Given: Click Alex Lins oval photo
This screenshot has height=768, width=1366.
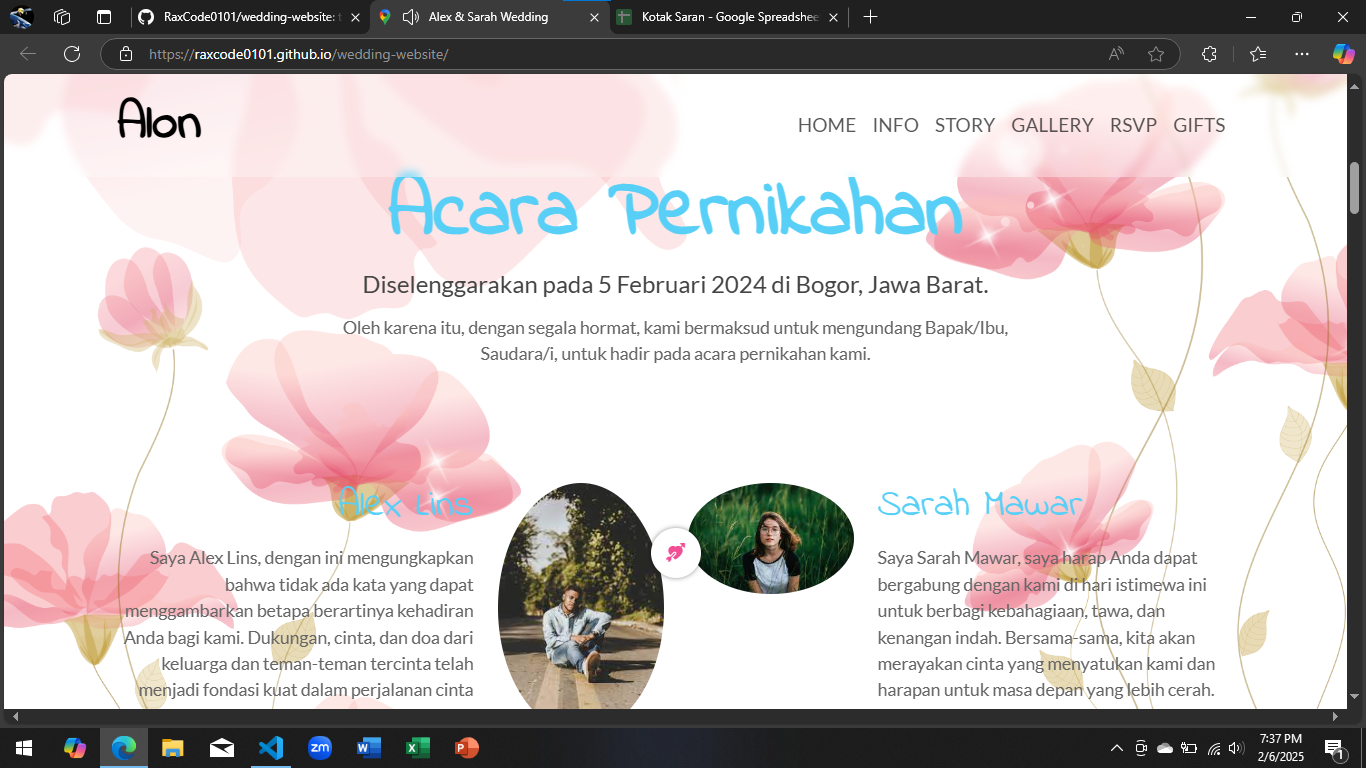Looking at the screenshot, I should coord(581,597).
